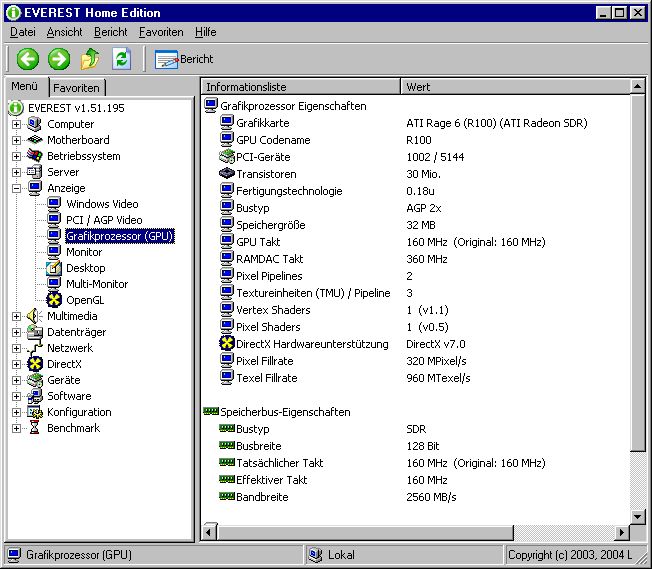
Task: Expand the Motherboard tree node
Action: pos(16,140)
